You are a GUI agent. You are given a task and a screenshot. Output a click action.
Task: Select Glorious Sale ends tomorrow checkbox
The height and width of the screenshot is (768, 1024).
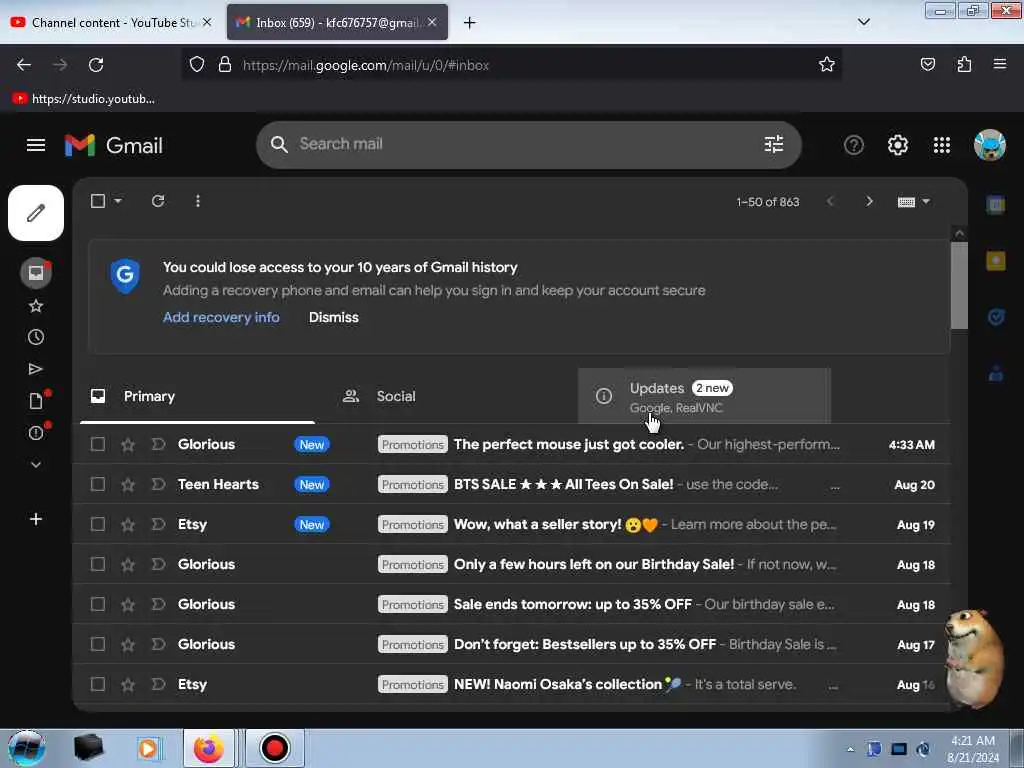(98, 605)
